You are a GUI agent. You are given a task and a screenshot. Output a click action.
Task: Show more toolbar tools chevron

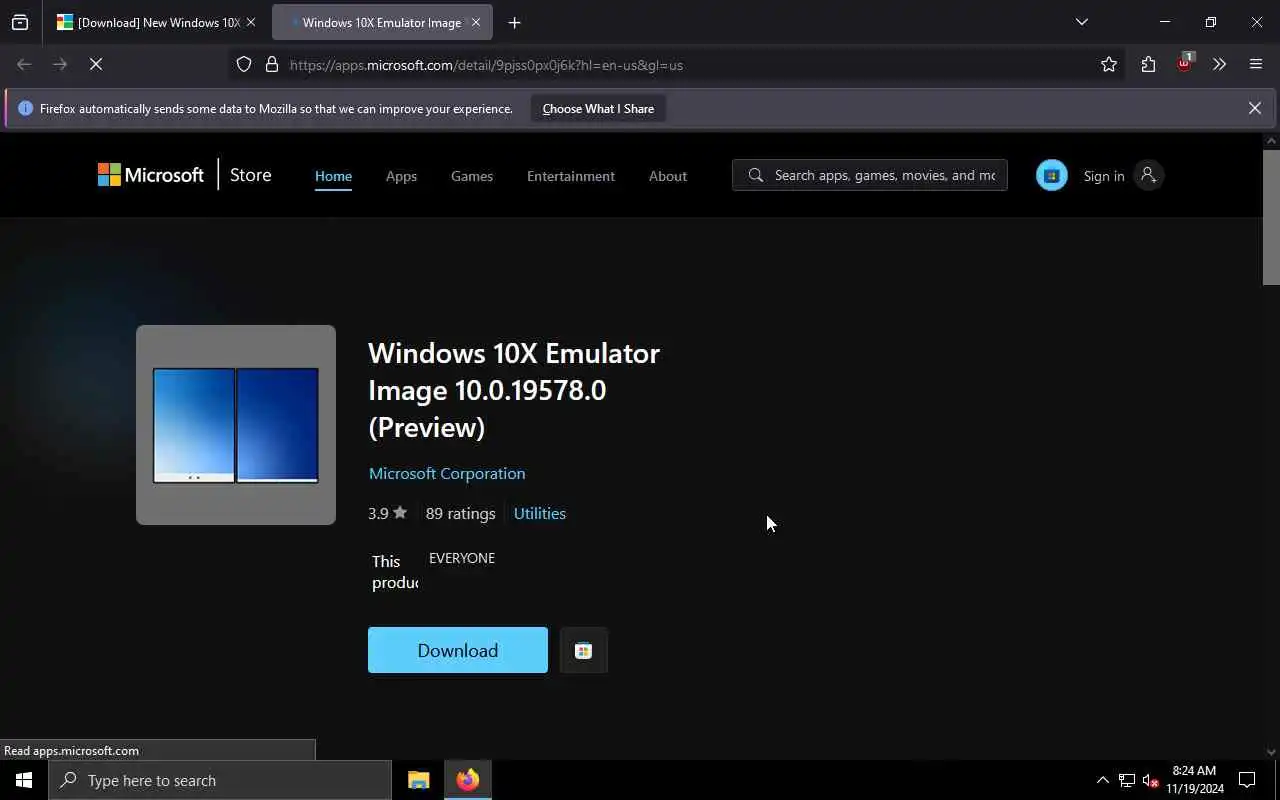1219,64
